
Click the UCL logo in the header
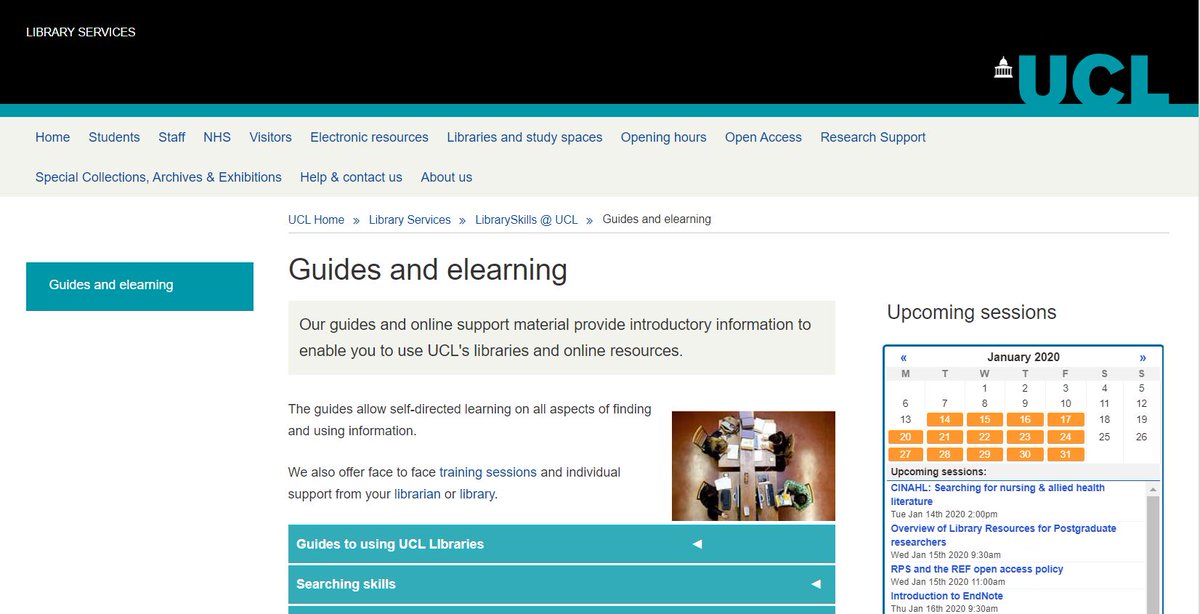(x=1080, y=79)
